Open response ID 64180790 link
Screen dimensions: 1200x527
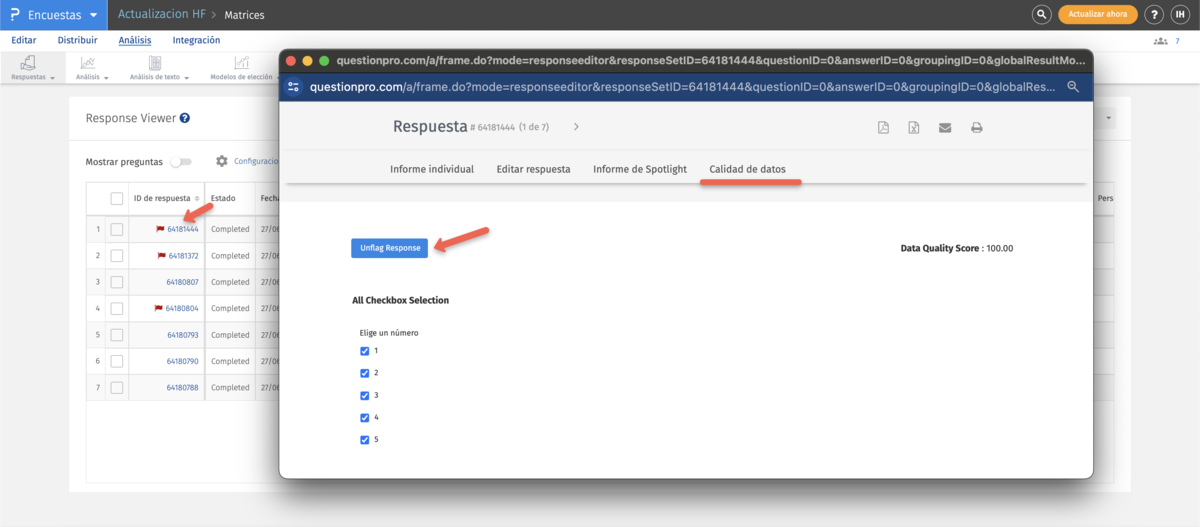(x=182, y=361)
